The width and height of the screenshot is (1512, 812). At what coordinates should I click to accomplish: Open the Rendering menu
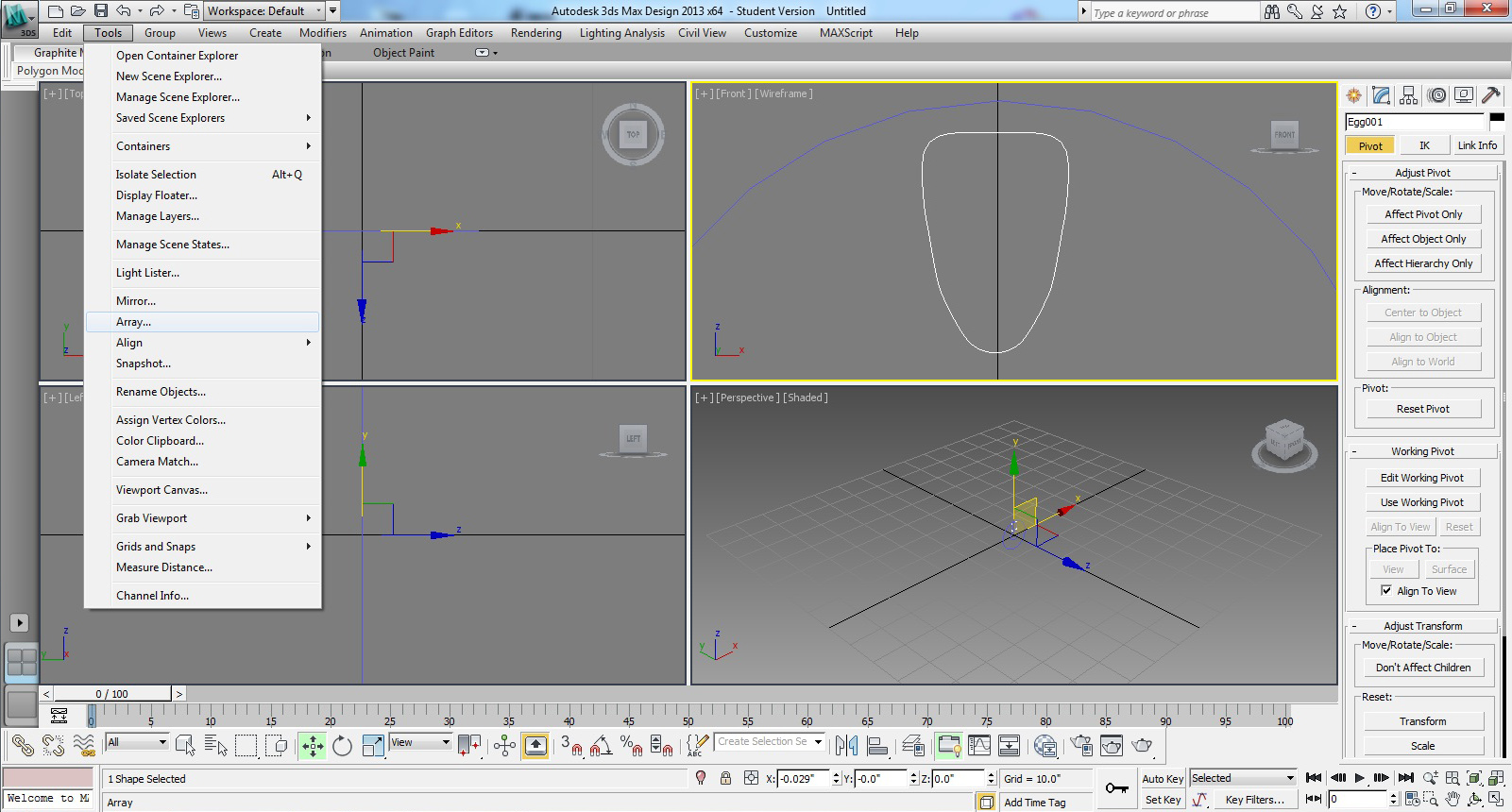coord(535,33)
